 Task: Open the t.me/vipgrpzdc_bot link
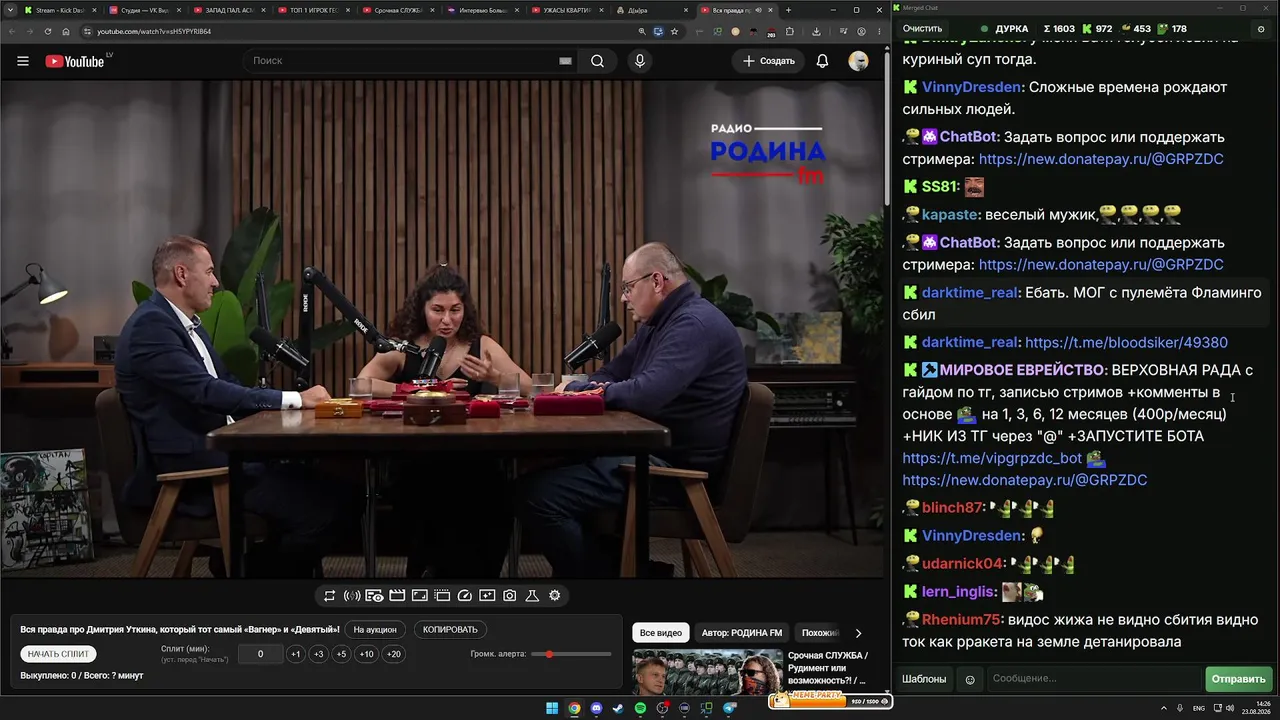[992, 458]
